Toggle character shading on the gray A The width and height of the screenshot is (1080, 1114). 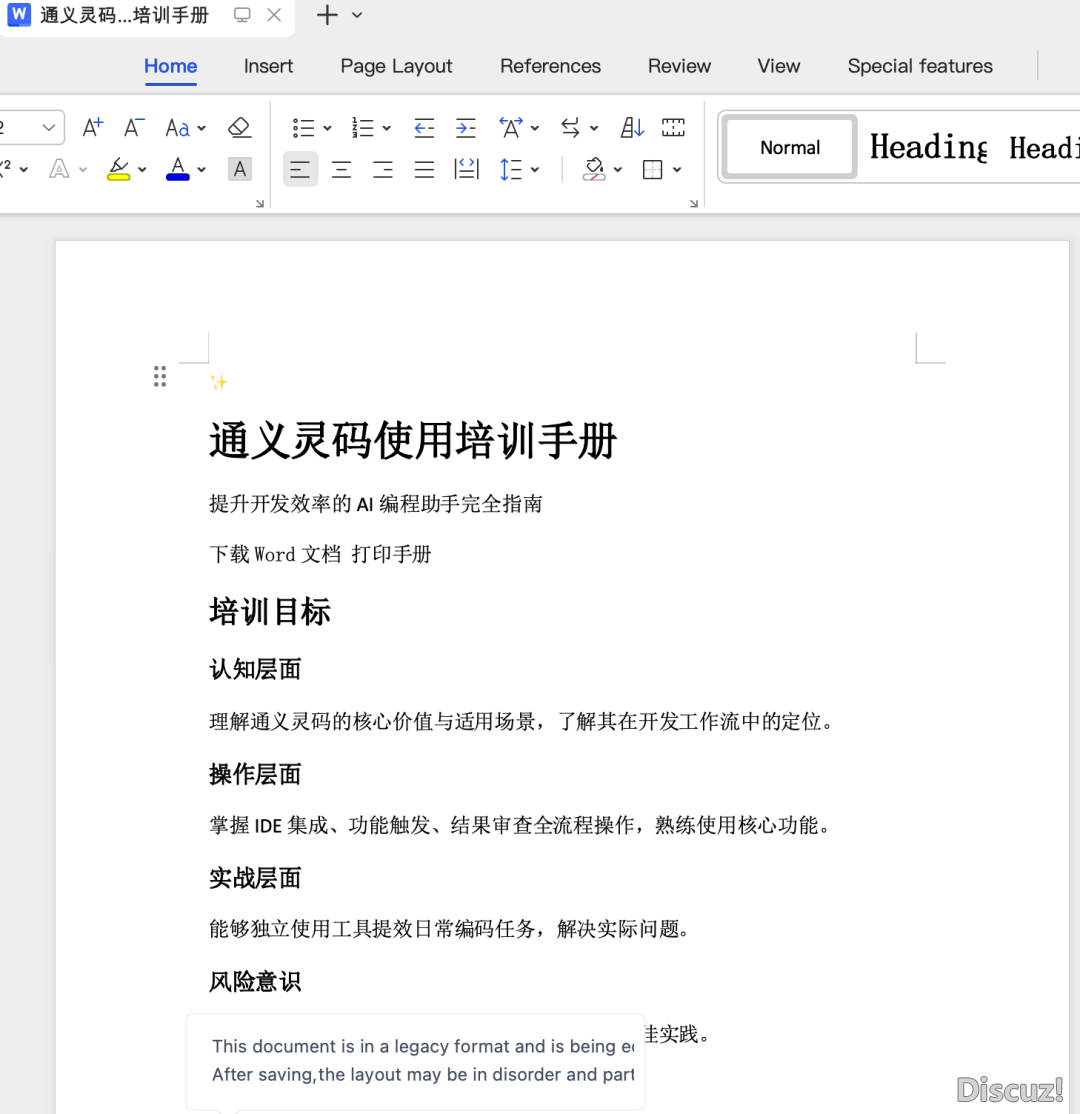(x=240, y=169)
